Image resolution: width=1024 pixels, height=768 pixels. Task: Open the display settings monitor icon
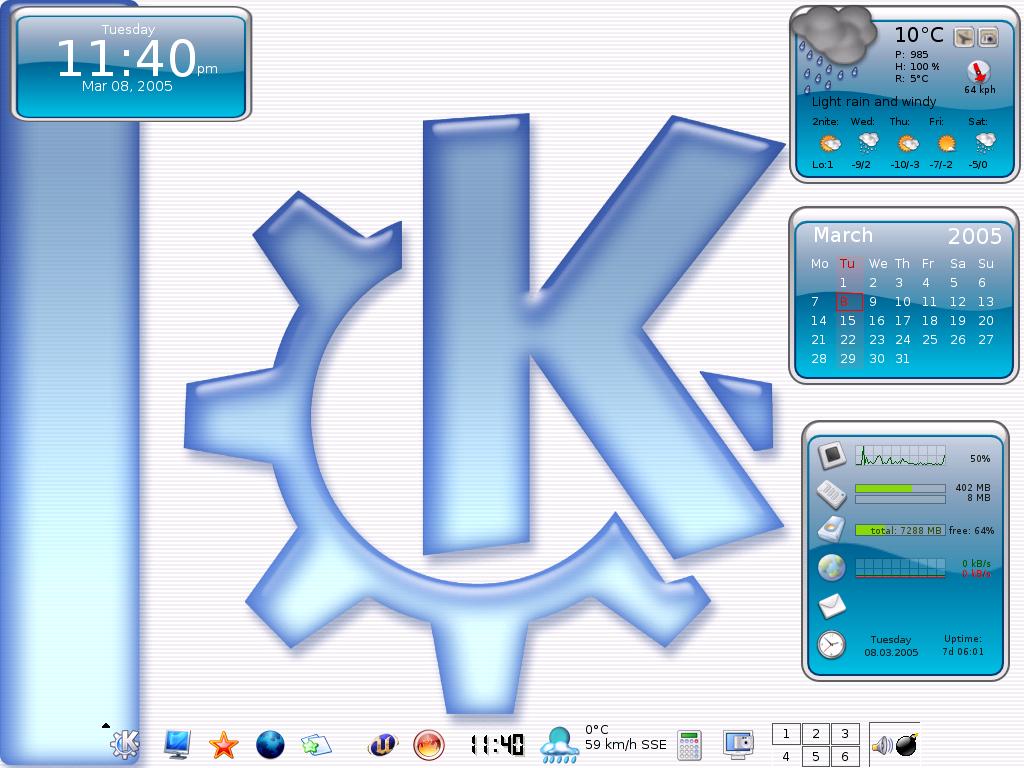tap(739, 744)
